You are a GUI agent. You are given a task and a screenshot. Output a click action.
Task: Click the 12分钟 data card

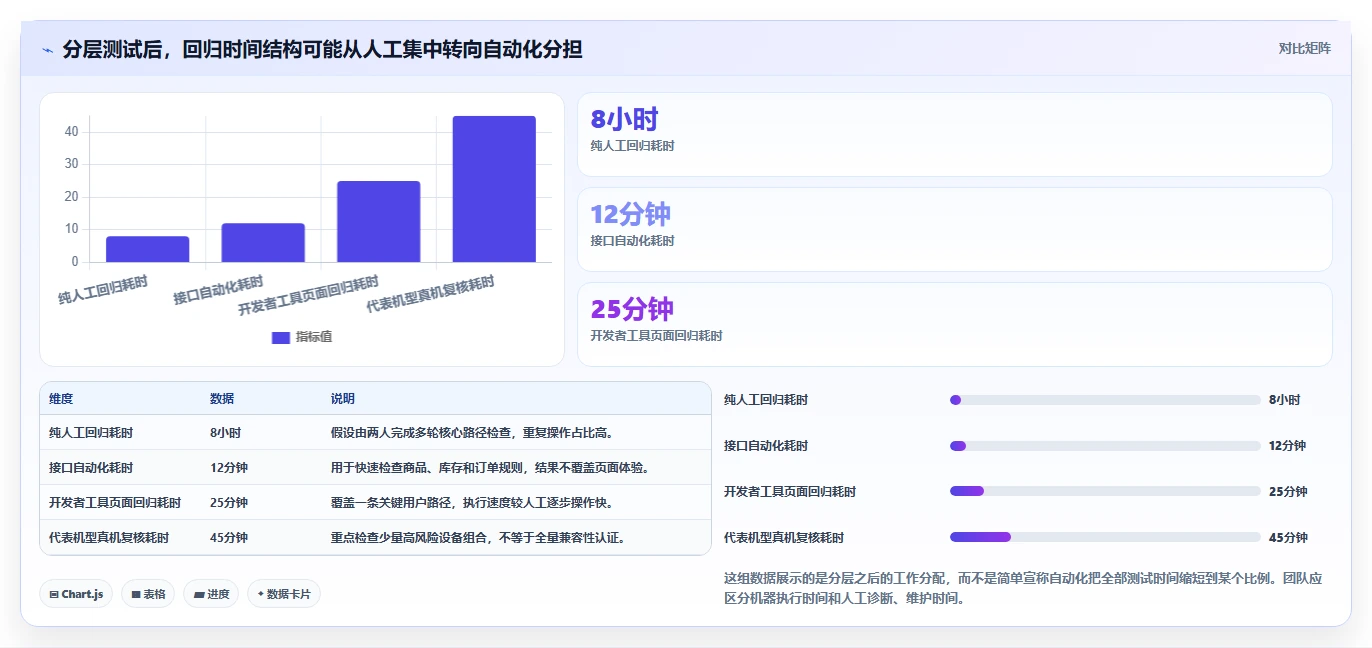[955, 229]
